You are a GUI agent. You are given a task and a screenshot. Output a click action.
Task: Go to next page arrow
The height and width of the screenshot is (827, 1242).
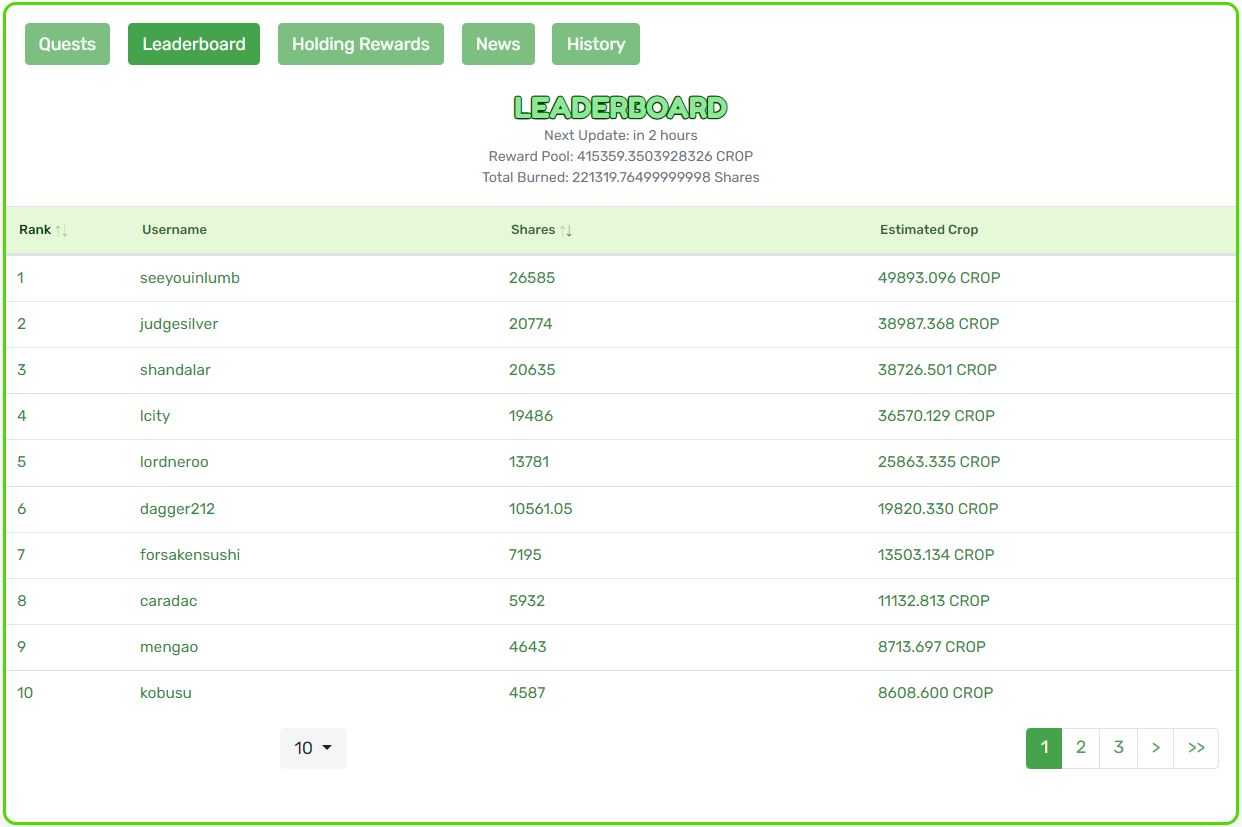pos(1155,748)
